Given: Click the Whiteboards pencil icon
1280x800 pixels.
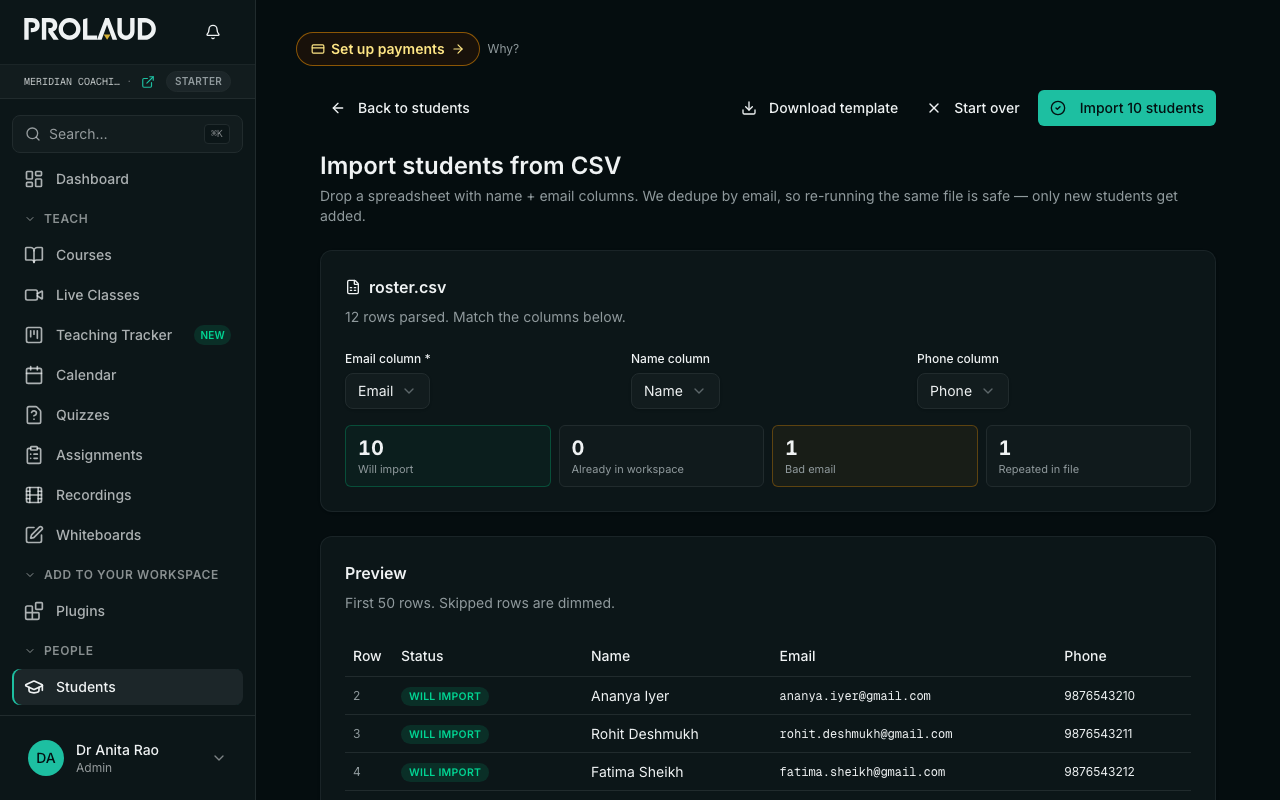Looking at the screenshot, I should 34,535.
